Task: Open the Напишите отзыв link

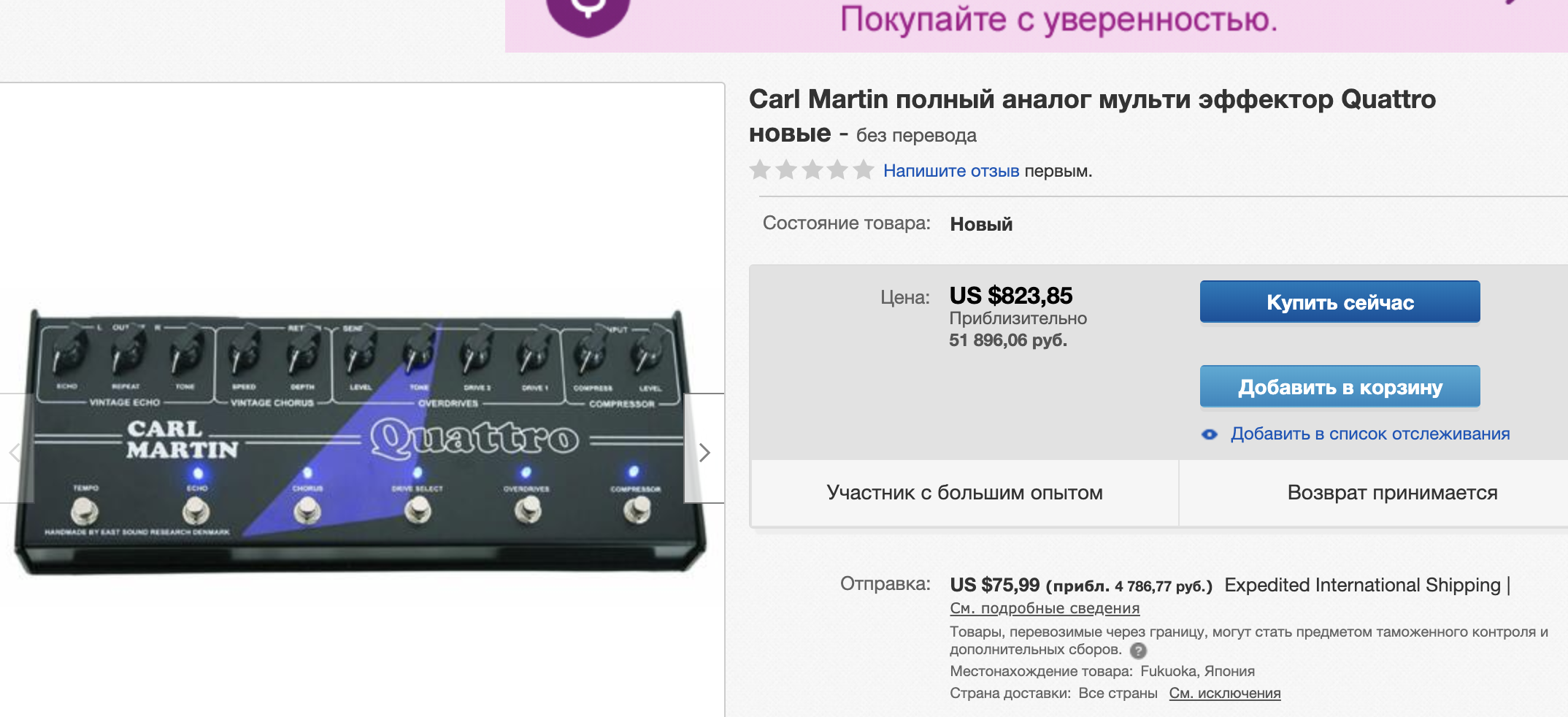Action: tap(951, 171)
